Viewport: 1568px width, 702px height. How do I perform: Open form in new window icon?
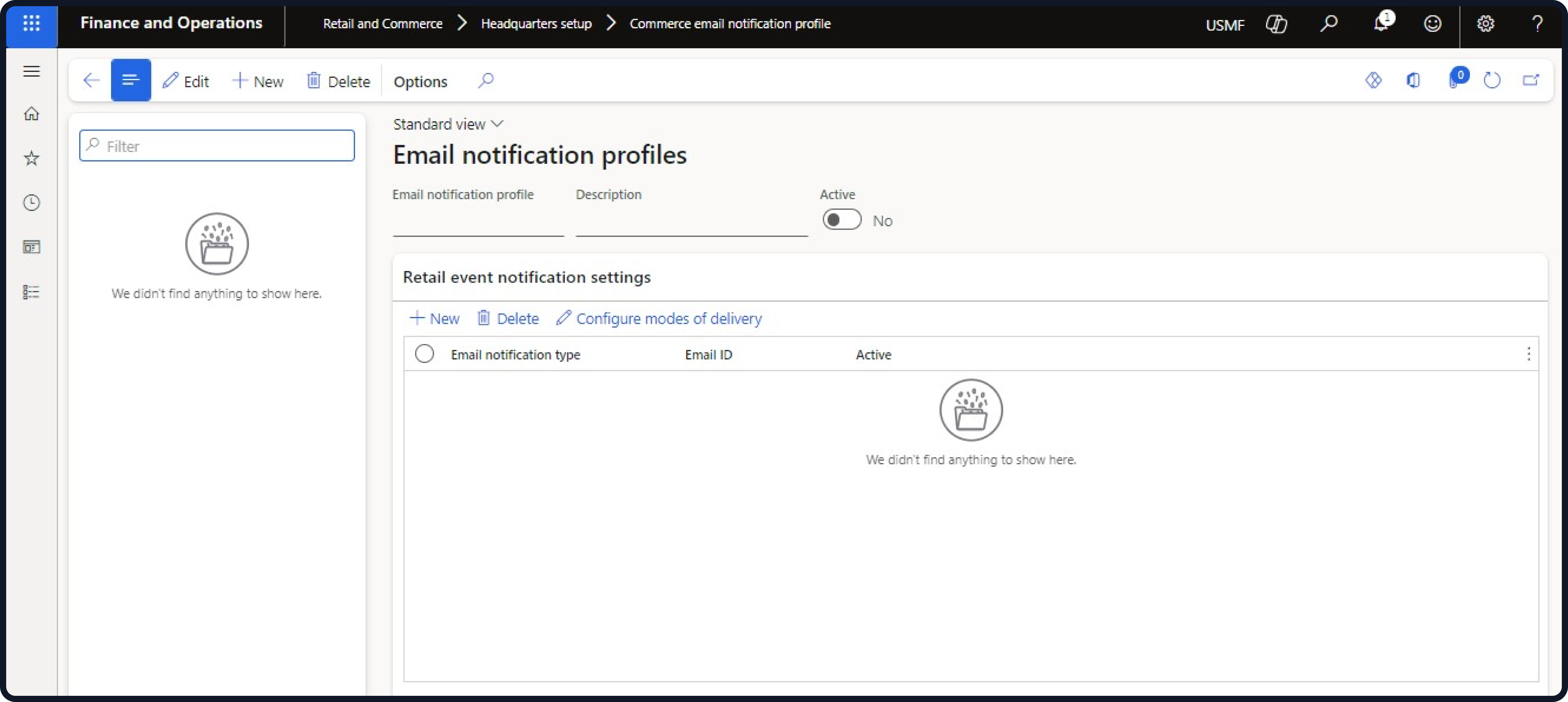click(x=1530, y=80)
